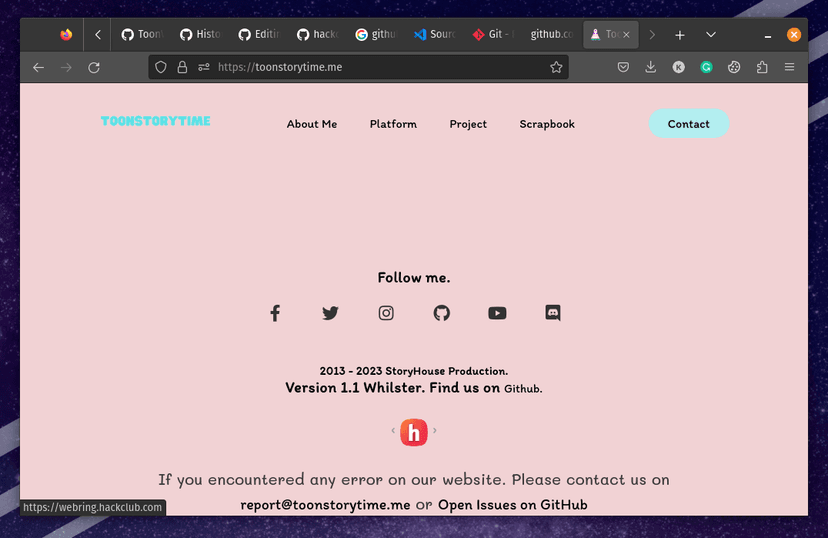This screenshot has width=828, height=538.
Task: Open Firefox hamburger application menu
Action: tap(789, 67)
